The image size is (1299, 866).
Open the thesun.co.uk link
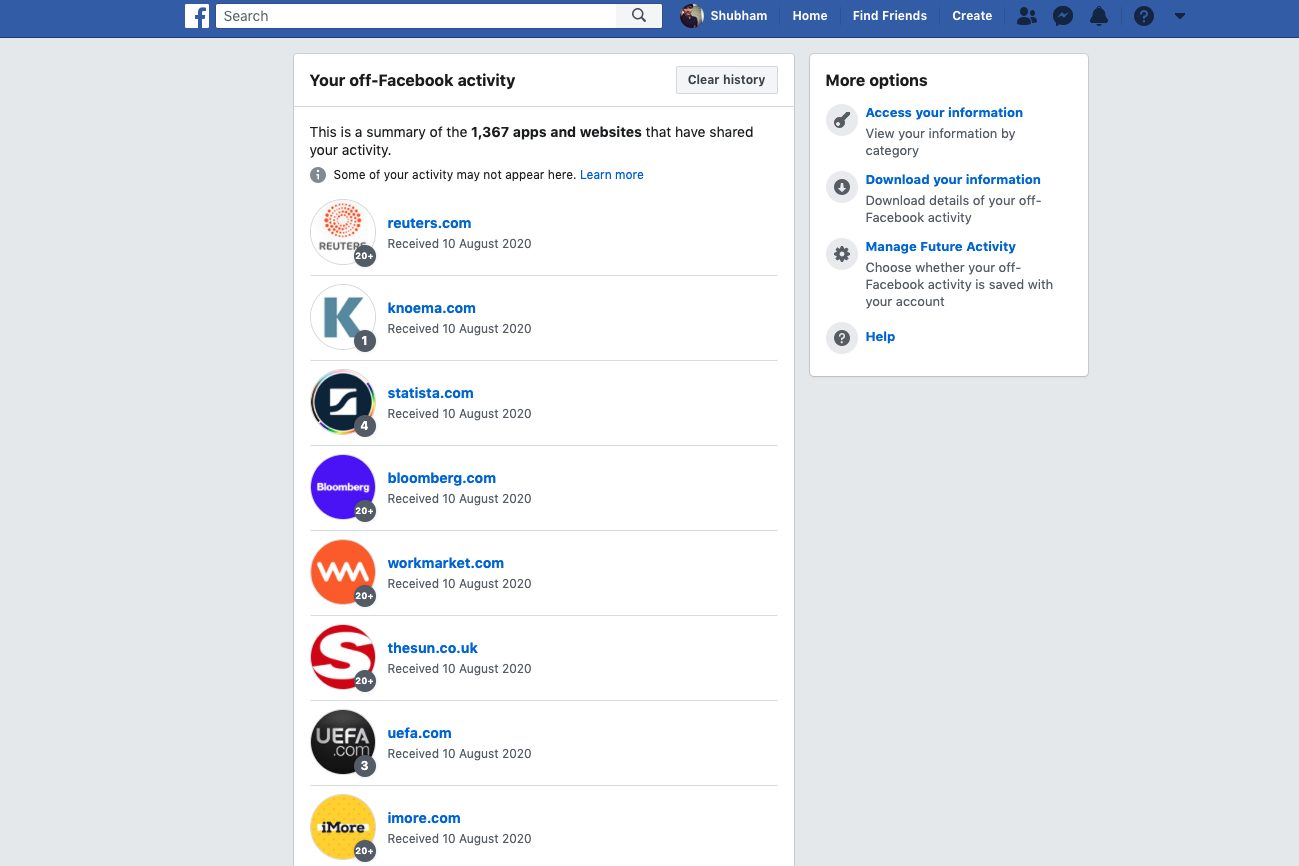tap(432, 648)
